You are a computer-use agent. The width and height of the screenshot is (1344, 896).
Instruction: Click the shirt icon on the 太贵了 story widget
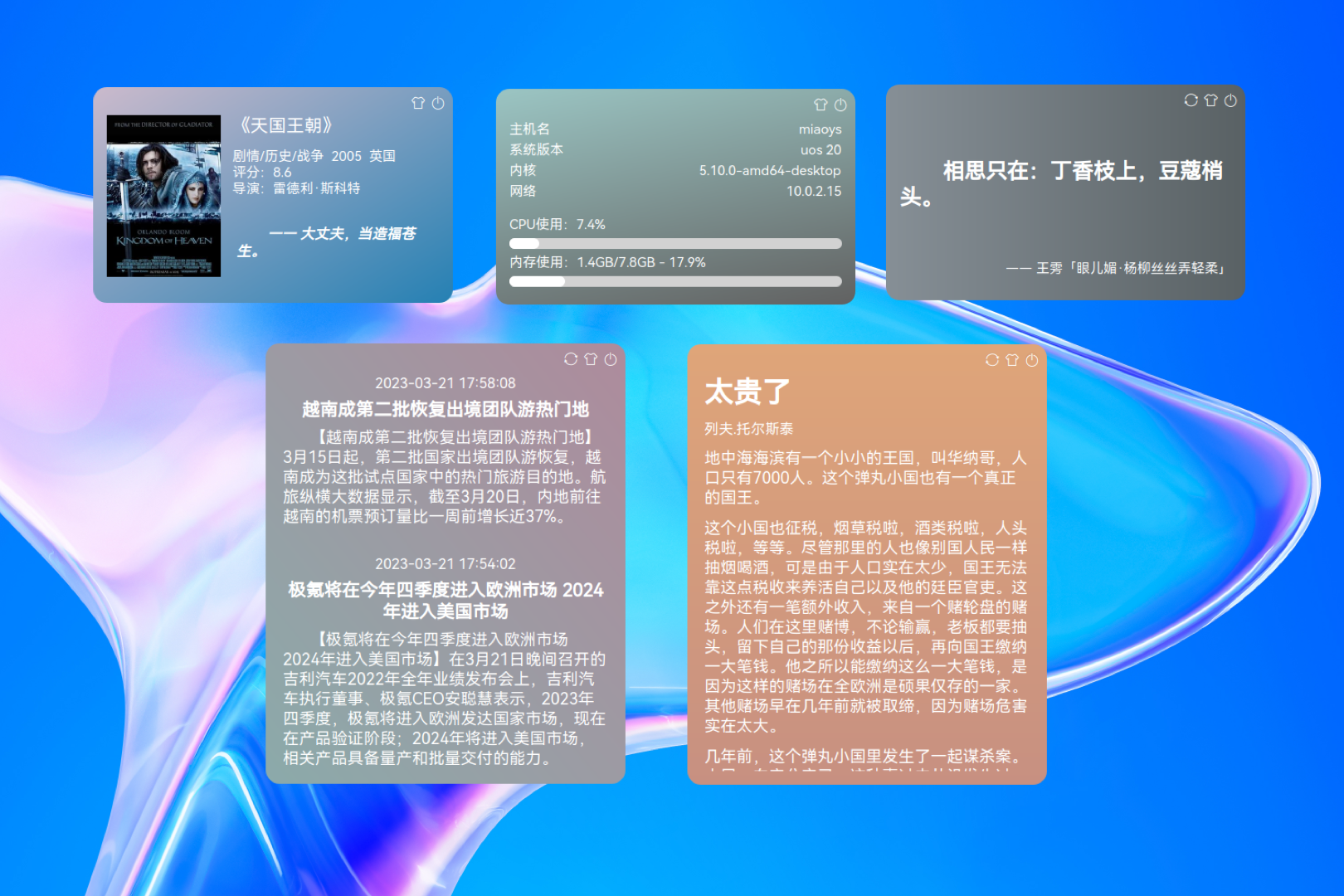(1012, 360)
